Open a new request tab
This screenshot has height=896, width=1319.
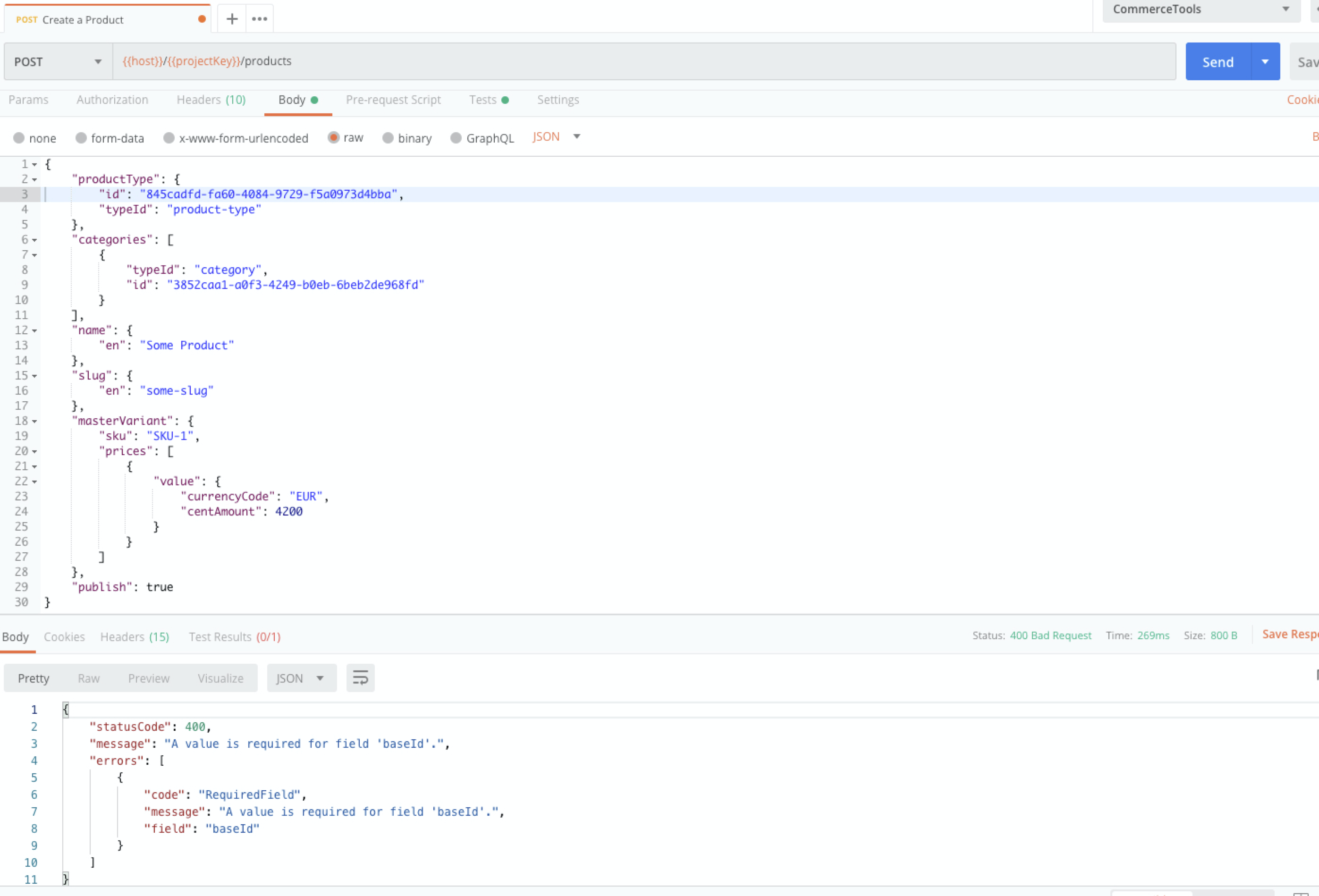(231, 18)
